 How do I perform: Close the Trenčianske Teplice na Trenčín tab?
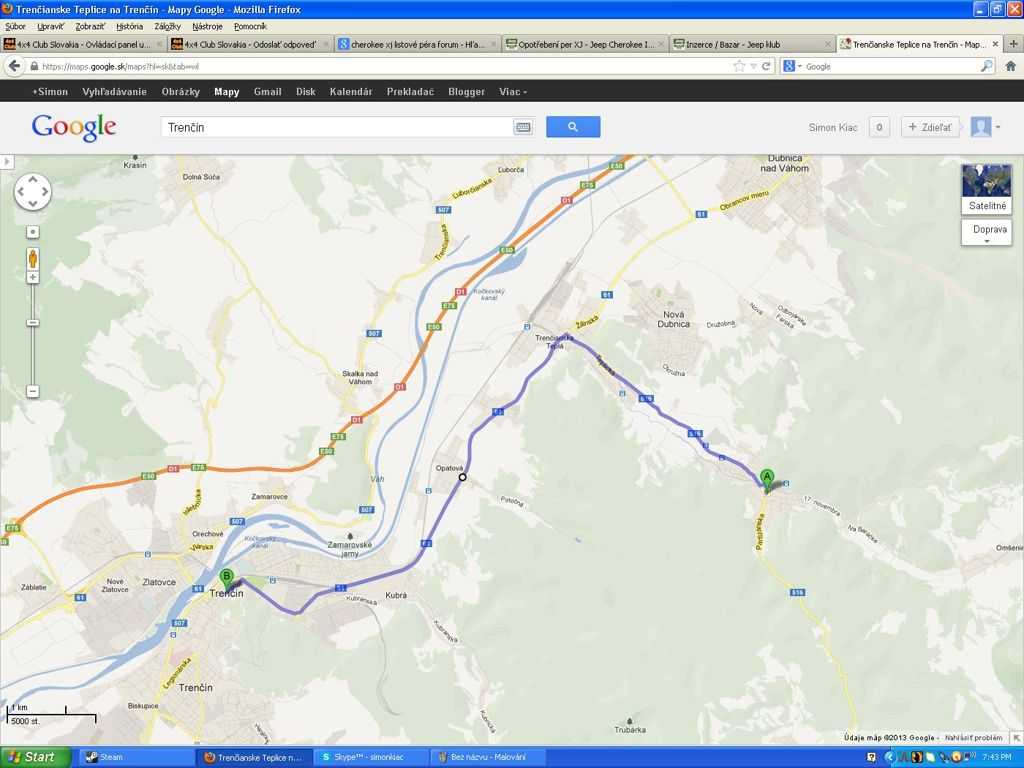(995, 44)
